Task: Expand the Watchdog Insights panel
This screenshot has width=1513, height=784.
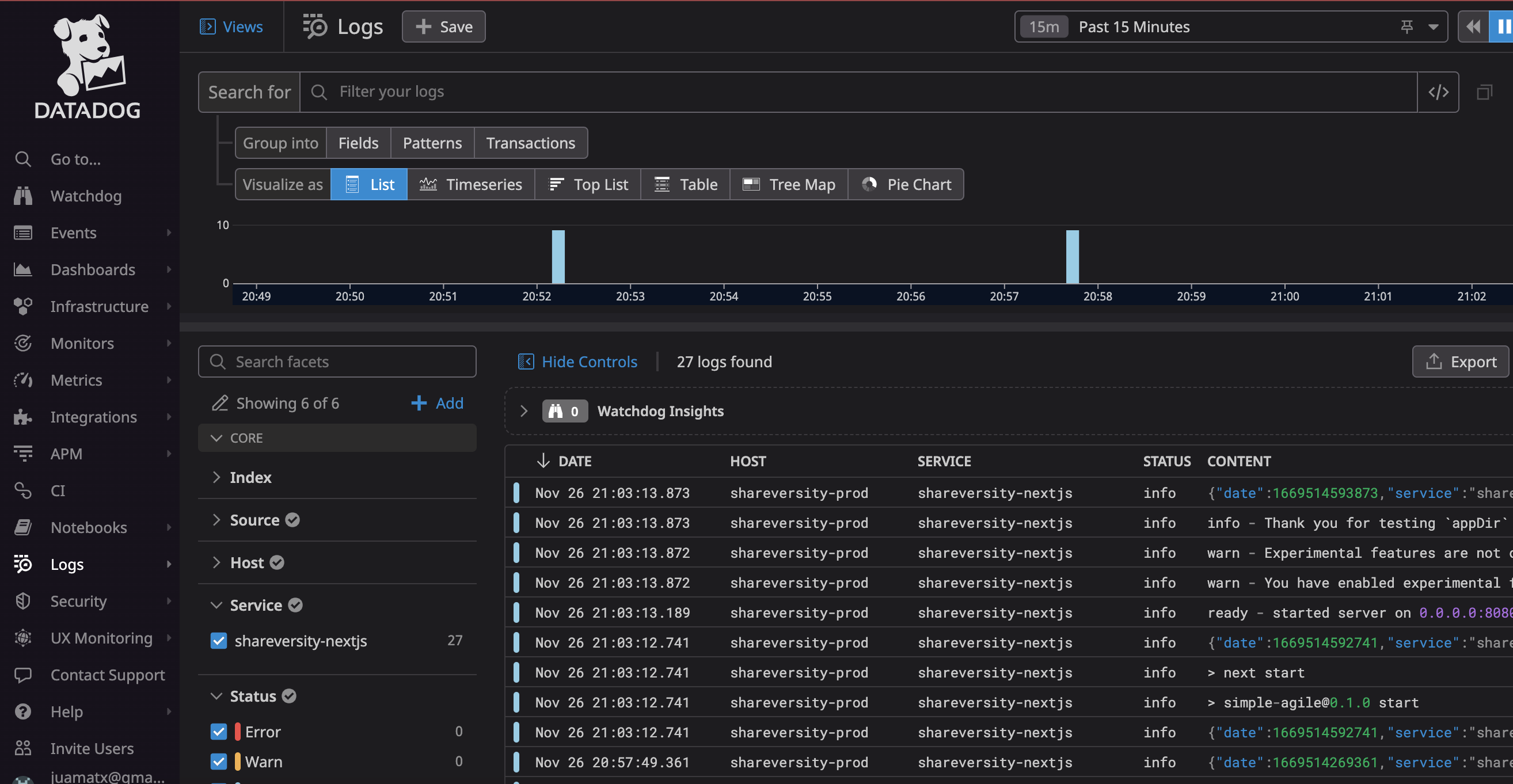Action: click(x=523, y=411)
